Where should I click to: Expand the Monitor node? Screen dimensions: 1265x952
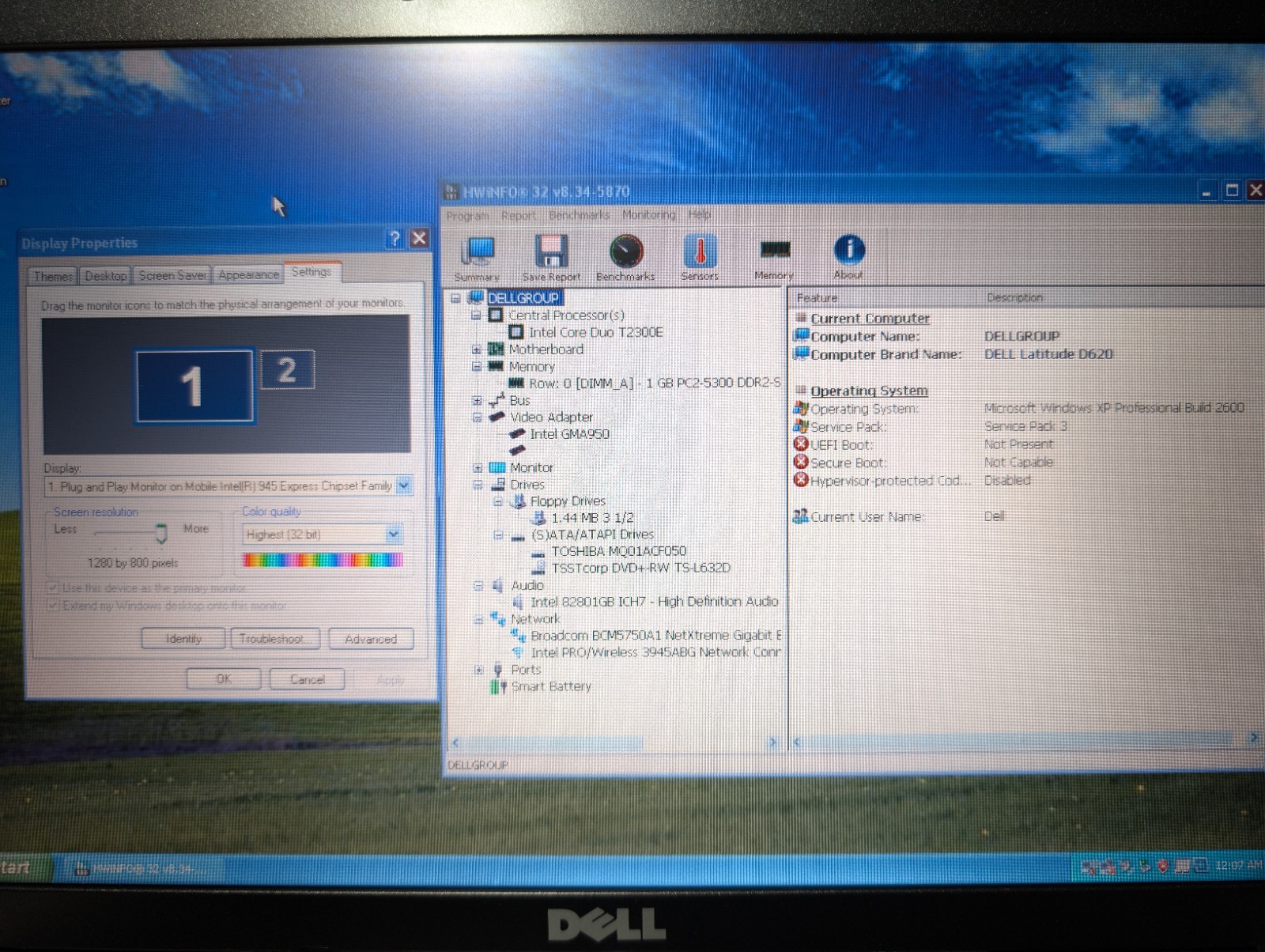coord(478,468)
